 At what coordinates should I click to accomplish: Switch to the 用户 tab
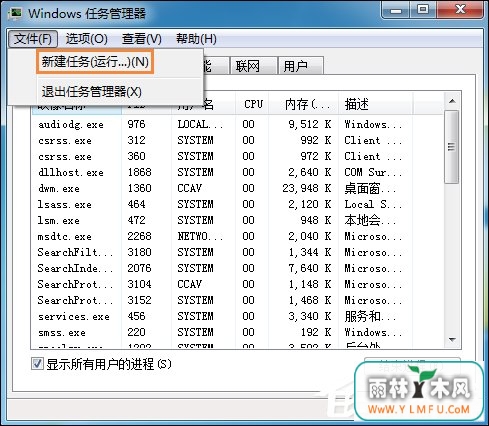coord(300,66)
